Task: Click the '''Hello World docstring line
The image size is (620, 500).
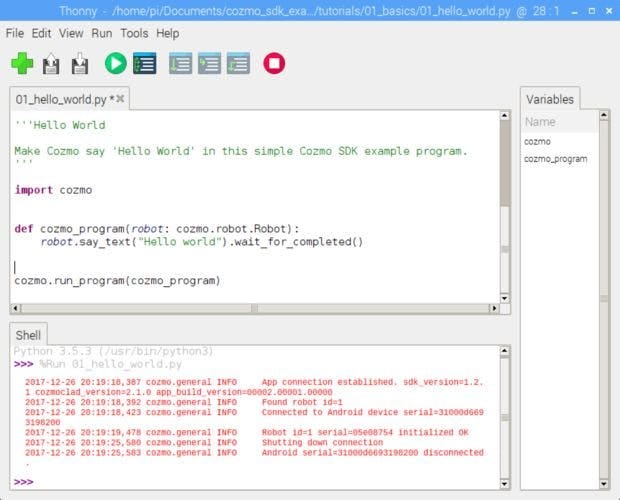Action: pyautogui.click(x=60, y=125)
